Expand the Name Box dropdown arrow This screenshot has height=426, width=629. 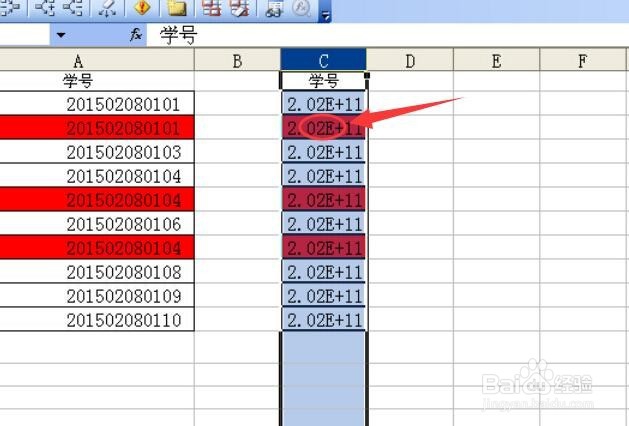point(61,35)
